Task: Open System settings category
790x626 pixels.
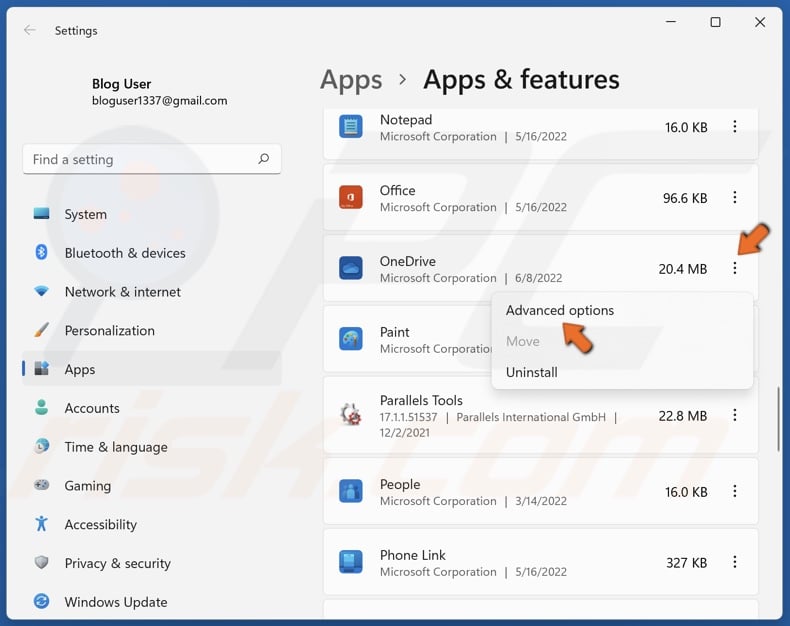Action: (x=151, y=214)
